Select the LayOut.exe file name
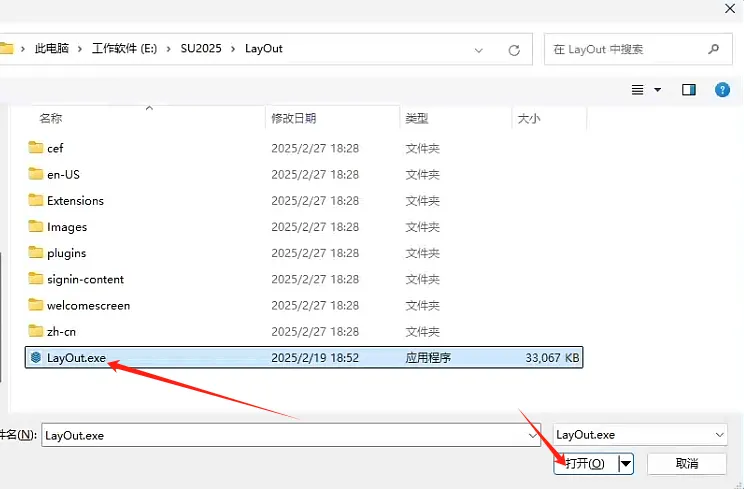 (76, 358)
